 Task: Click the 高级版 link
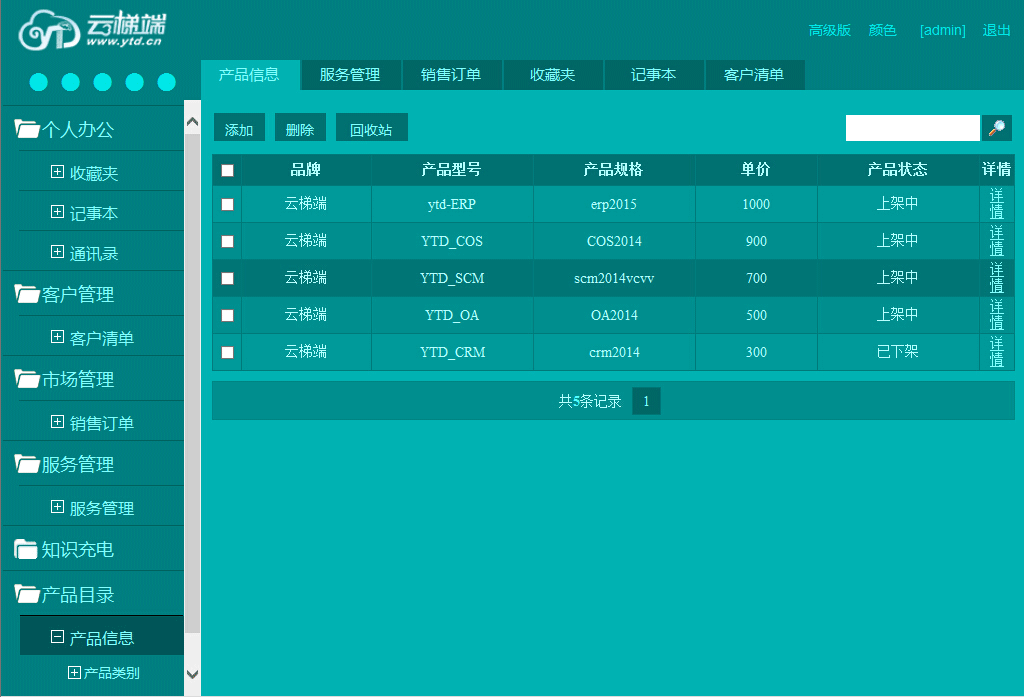tap(829, 30)
